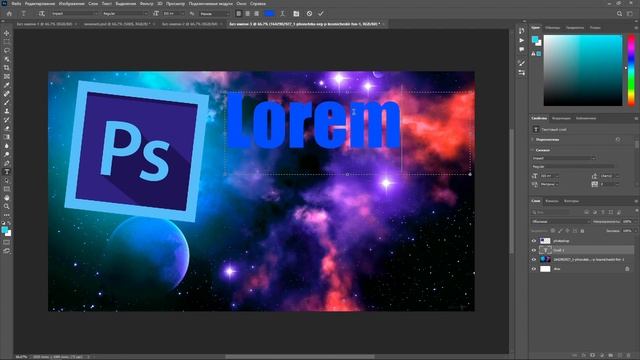Select the Rectangular Marquee tool
This screenshot has height=360, width=640.
(7, 42)
